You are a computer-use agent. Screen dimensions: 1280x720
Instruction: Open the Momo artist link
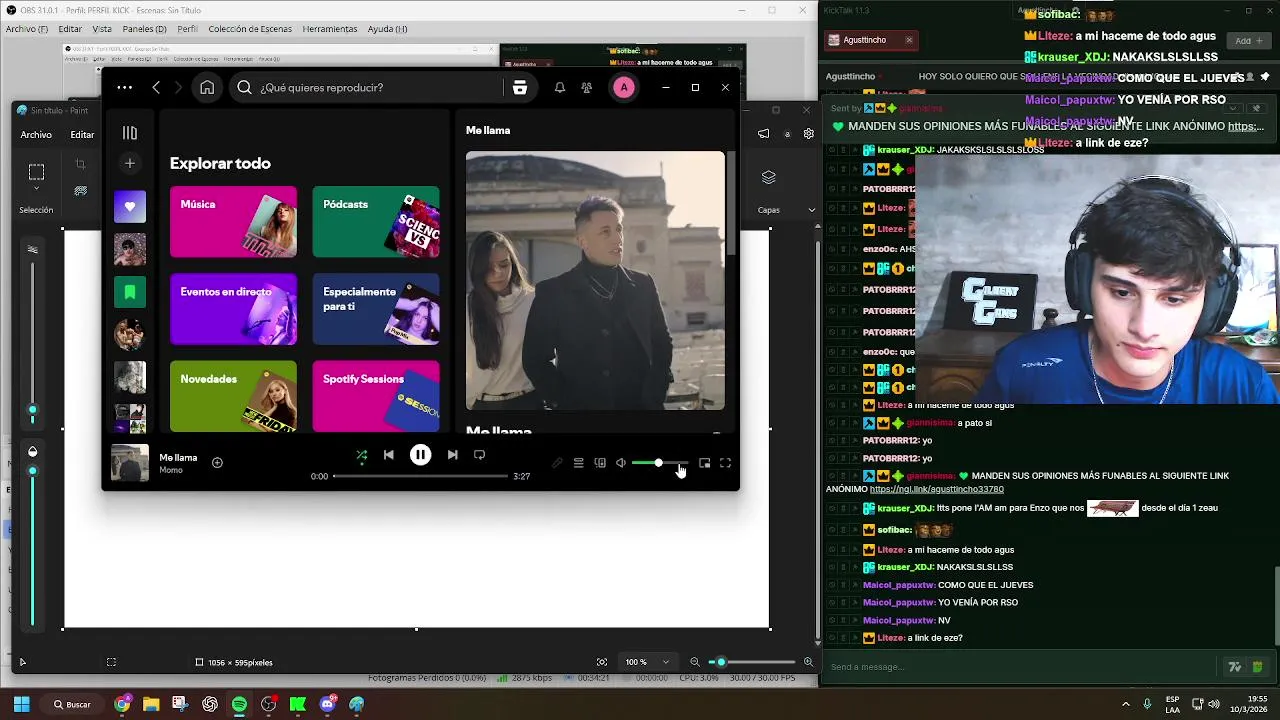coord(171,470)
